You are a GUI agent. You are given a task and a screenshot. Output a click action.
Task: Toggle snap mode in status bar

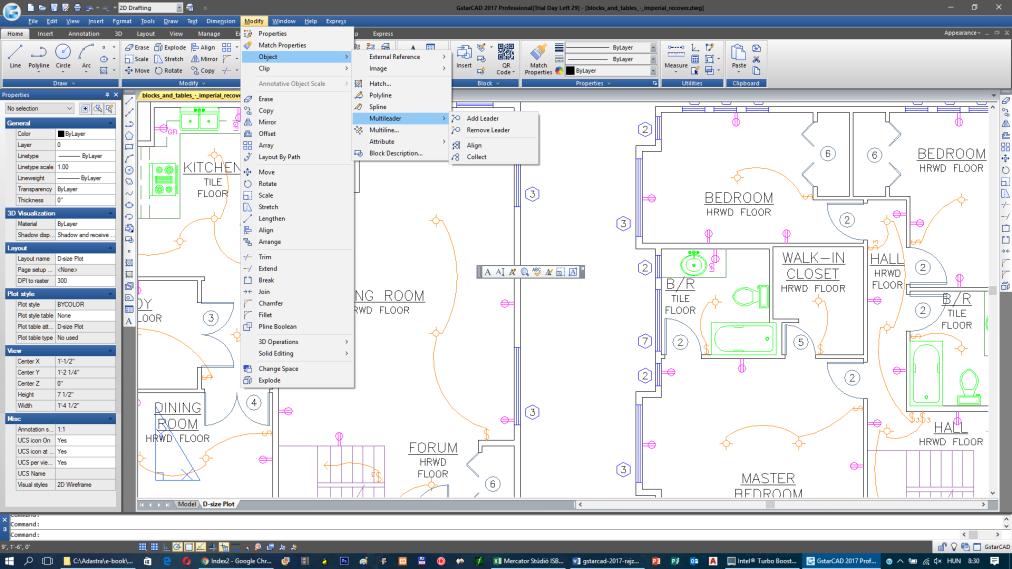[143, 546]
